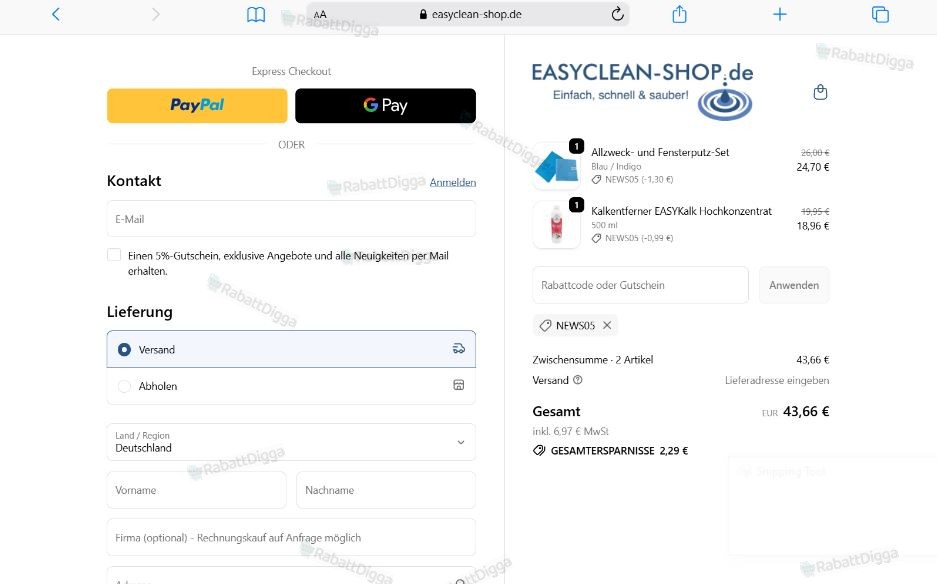Click the 500 ml variant text
The height and width of the screenshot is (584, 937).
click(604, 225)
